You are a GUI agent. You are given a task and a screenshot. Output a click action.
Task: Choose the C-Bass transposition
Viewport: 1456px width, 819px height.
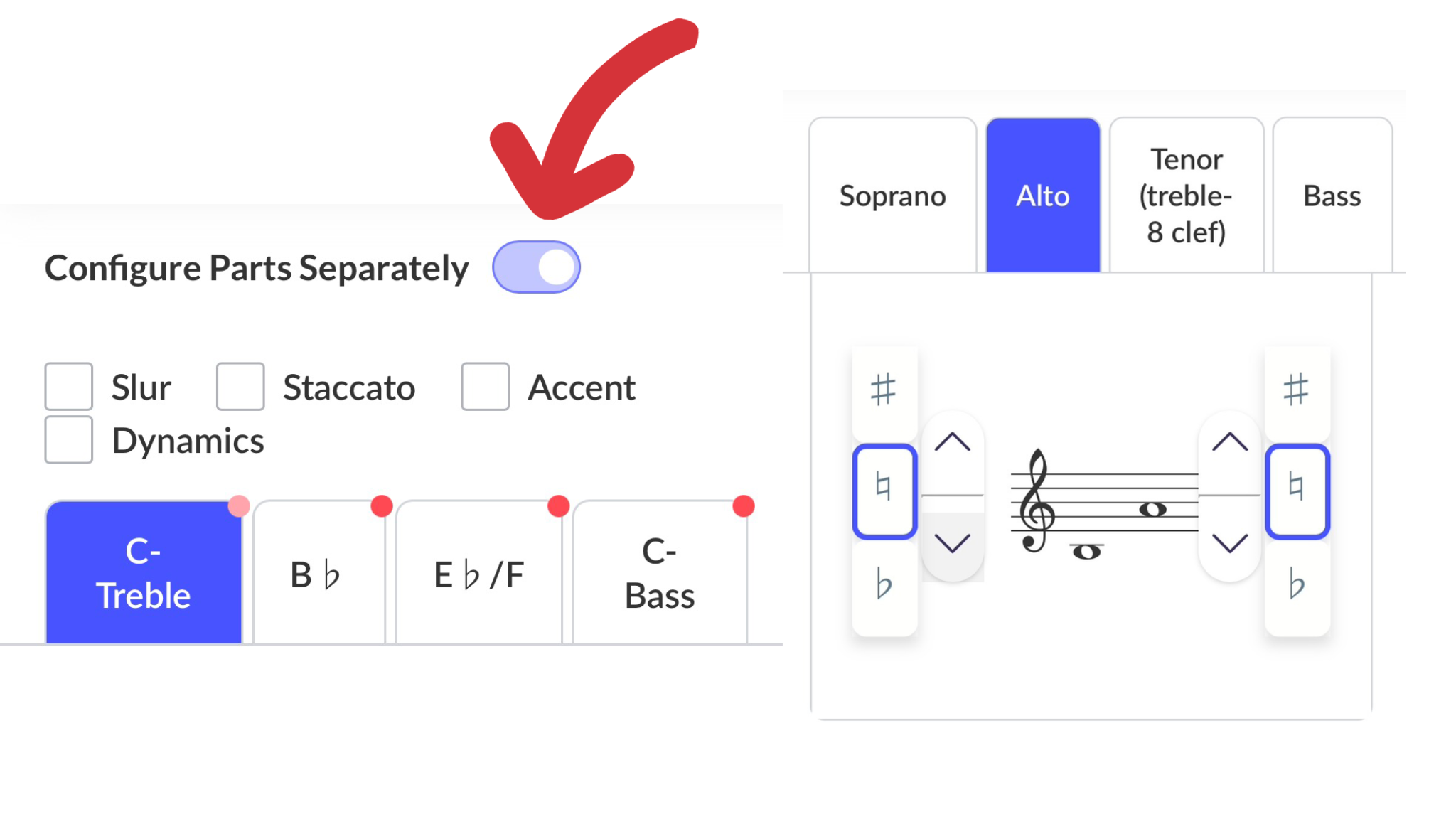tap(660, 572)
